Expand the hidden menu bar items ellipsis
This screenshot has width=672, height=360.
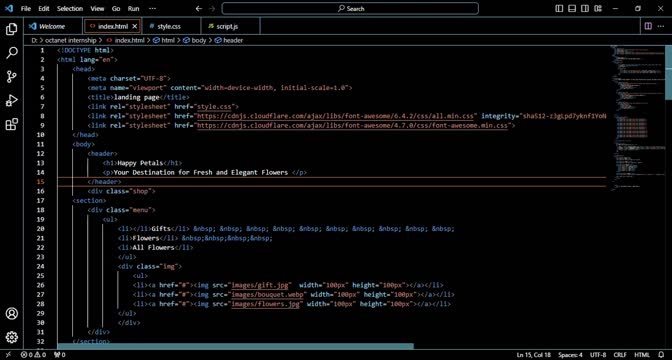click(152, 9)
